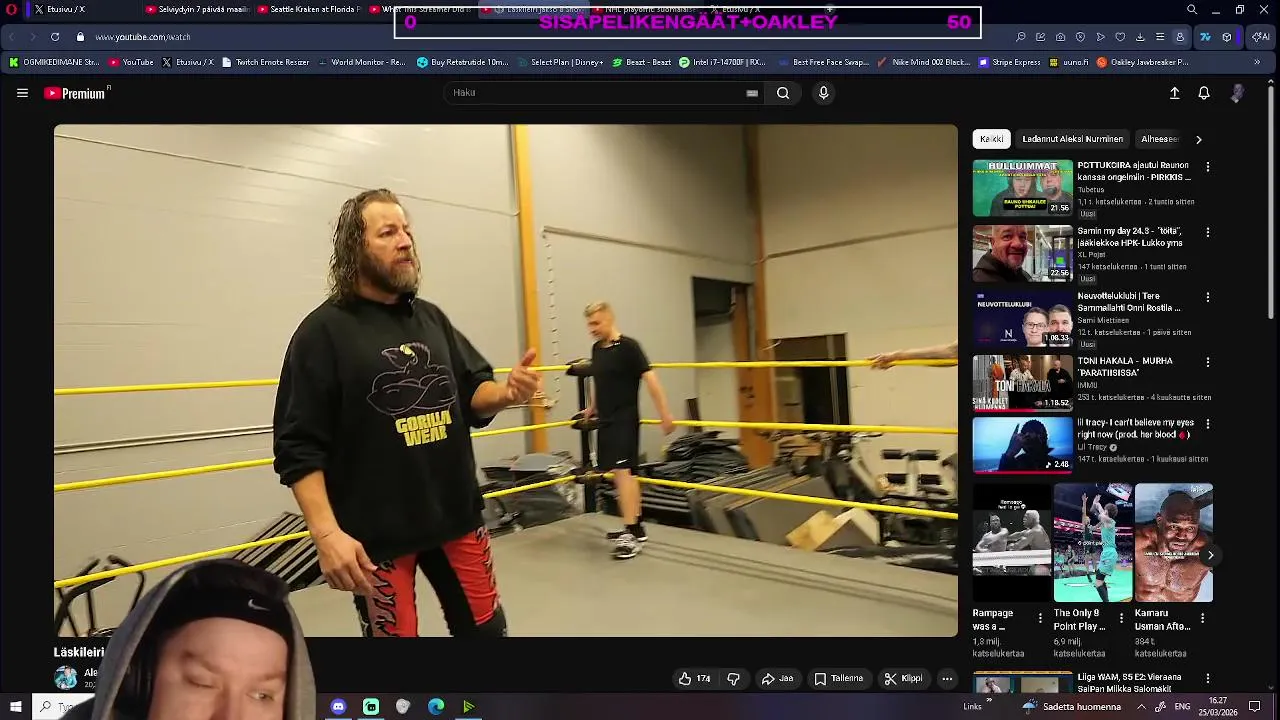This screenshot has height=720, width=1280.
Task: Open the World Monitor bookmark
Action: tap(361, 62)
